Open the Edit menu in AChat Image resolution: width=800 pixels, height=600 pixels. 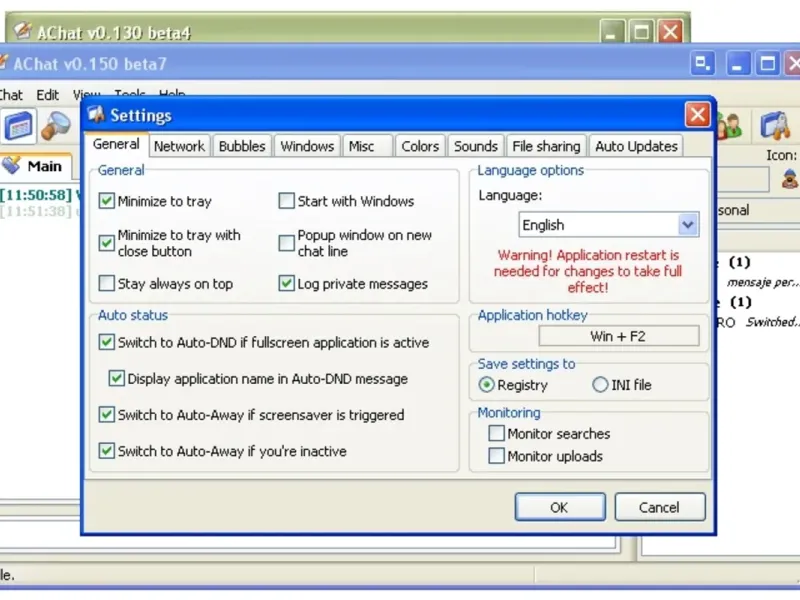pos(47,95)
